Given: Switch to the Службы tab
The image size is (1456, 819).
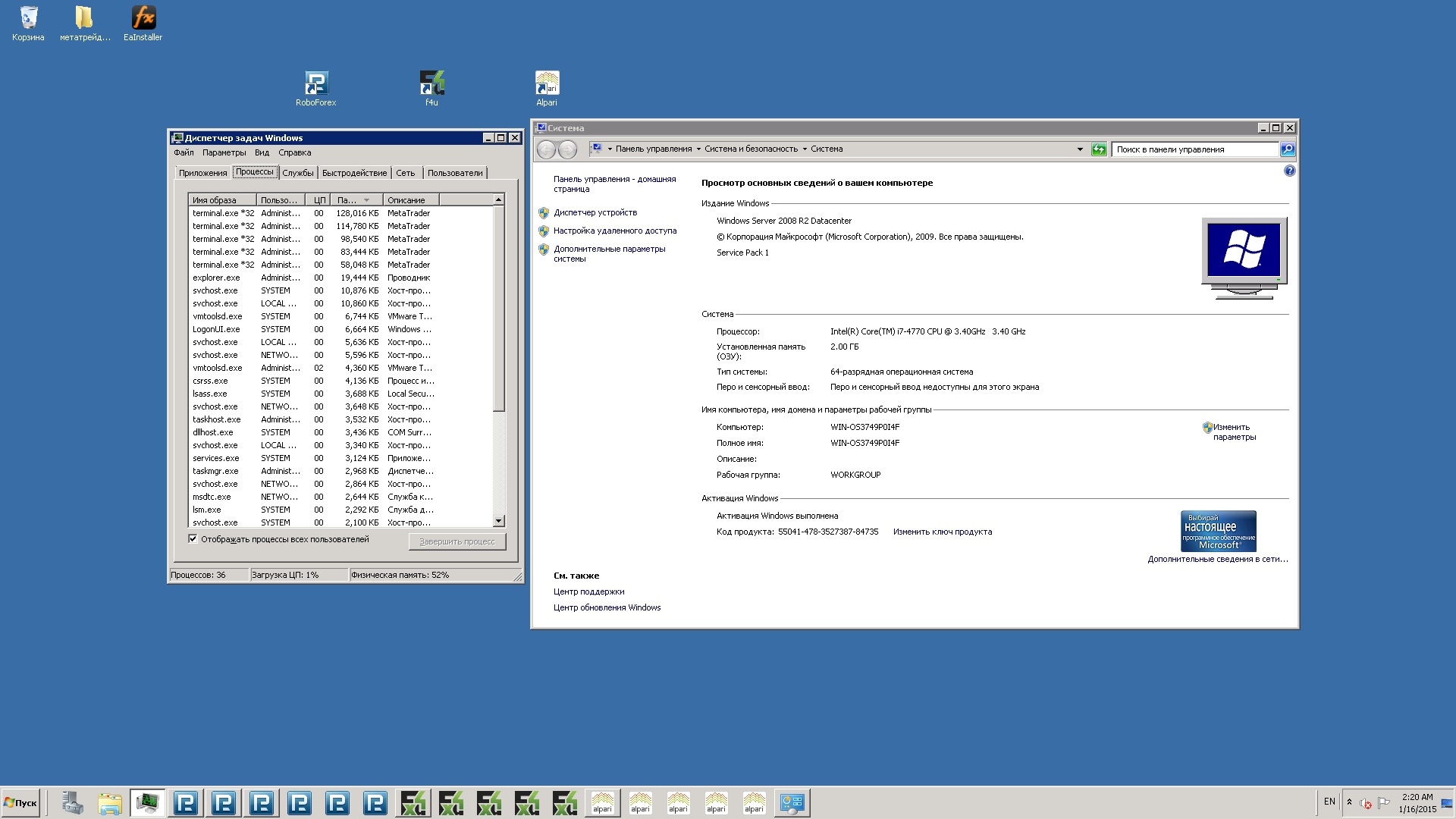Looking at the screenshot, I should point(297,173).
